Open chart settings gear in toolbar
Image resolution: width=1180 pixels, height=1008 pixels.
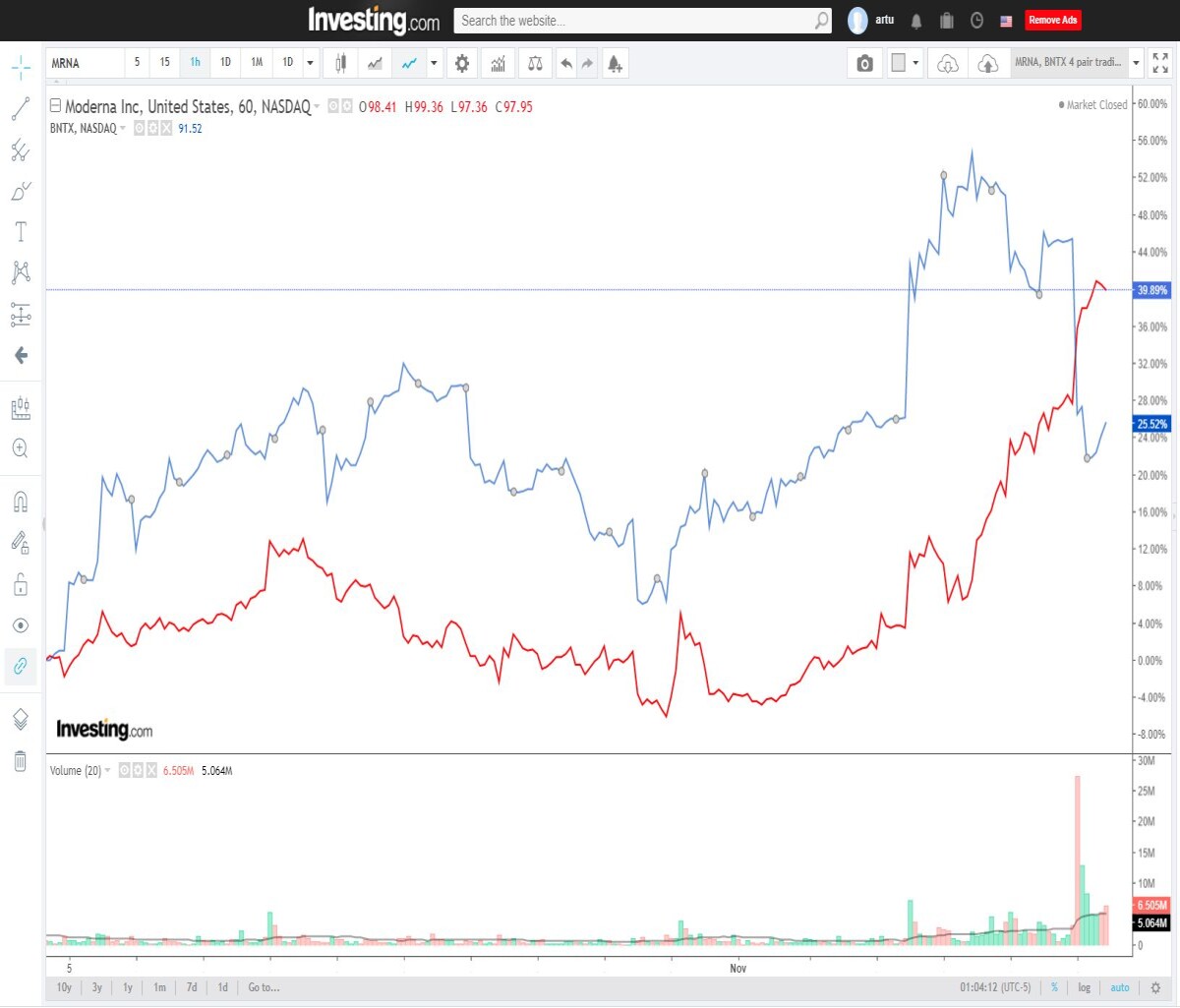click(x=461, y=63)
